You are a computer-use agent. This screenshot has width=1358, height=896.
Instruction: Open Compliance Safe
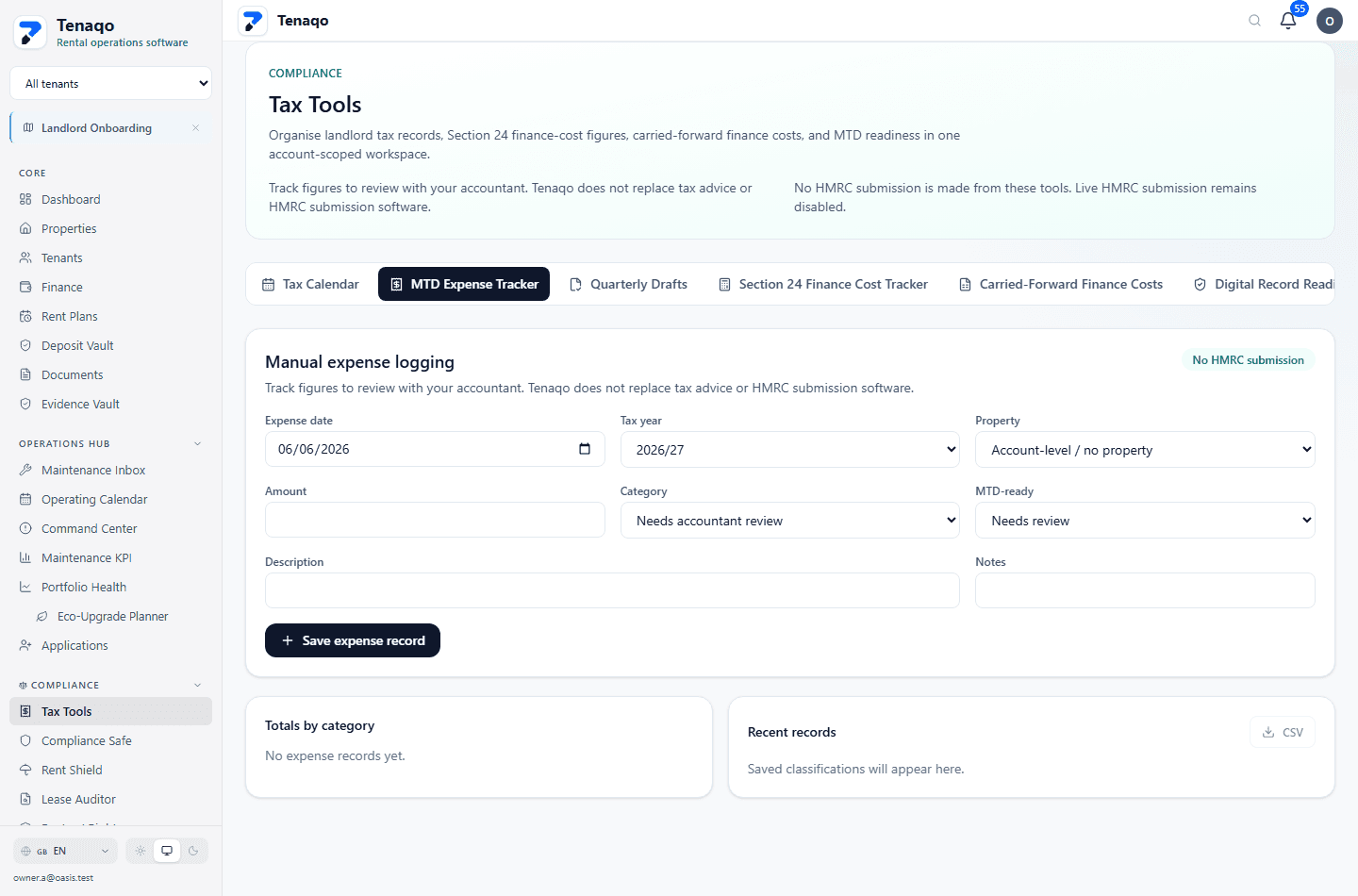pyautogui.click(x=111, y=741)
